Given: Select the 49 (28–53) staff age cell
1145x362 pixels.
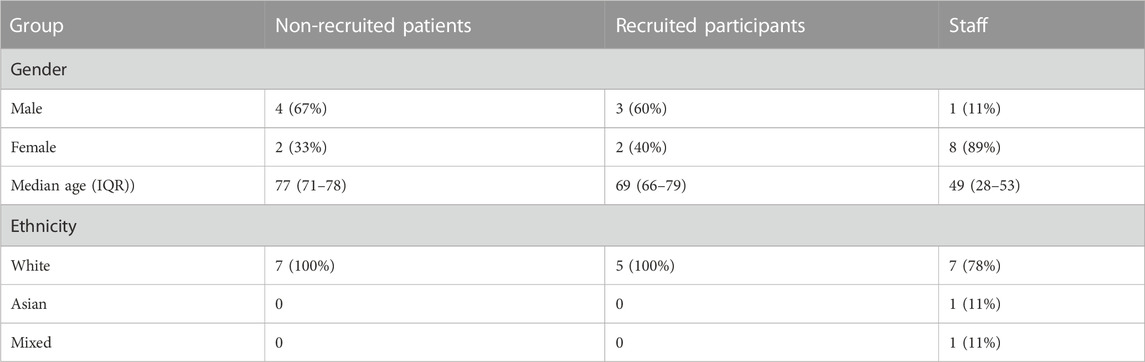Looking at the screenshot, I should (984, 185).
